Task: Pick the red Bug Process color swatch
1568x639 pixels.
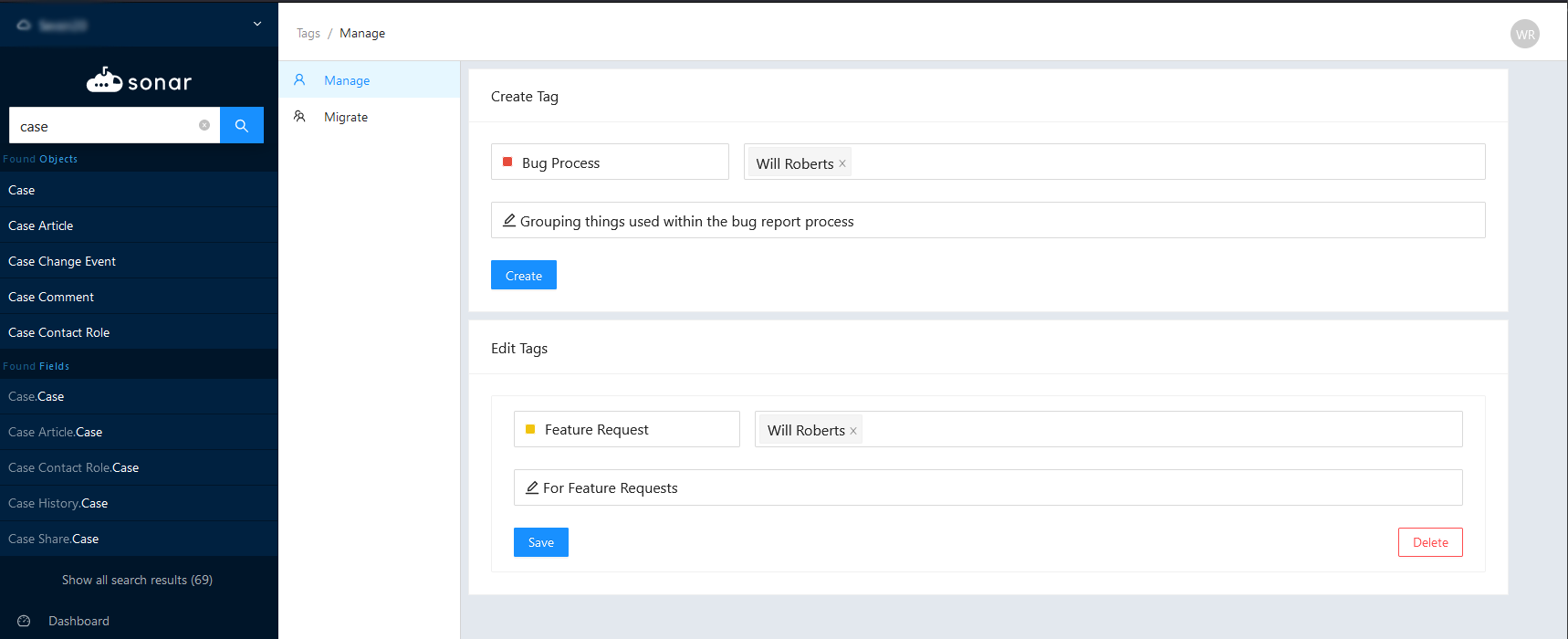Action: click(x=507, y=162)
